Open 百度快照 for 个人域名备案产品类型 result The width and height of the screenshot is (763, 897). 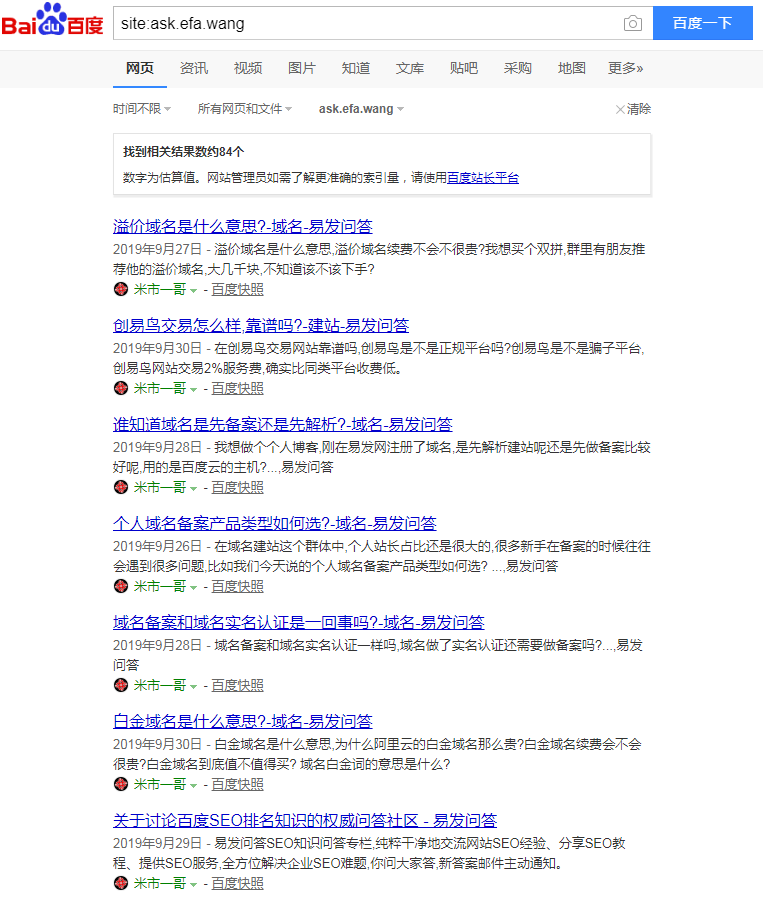click(237, 586)
